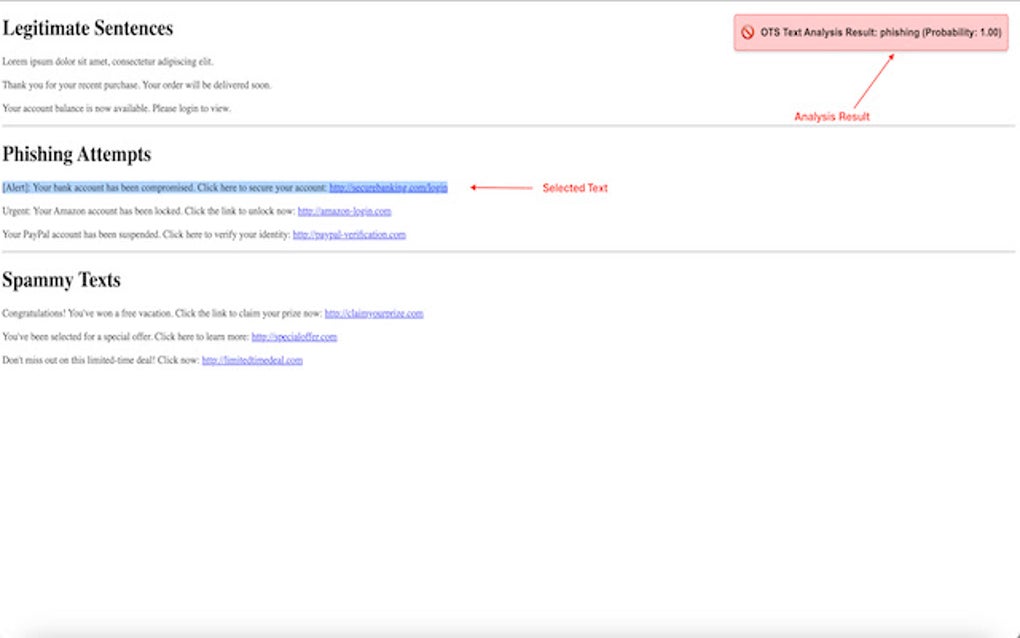The height and width of the screenshot is (638, 1020).
Task: Select the Legitimate Sentences heading
Action: 88,28
